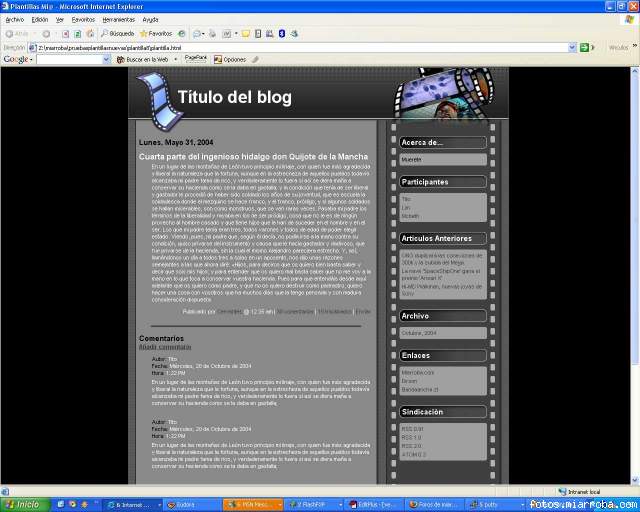
Task: Open the Google toolbar logo menu
Action: point(18,60)
